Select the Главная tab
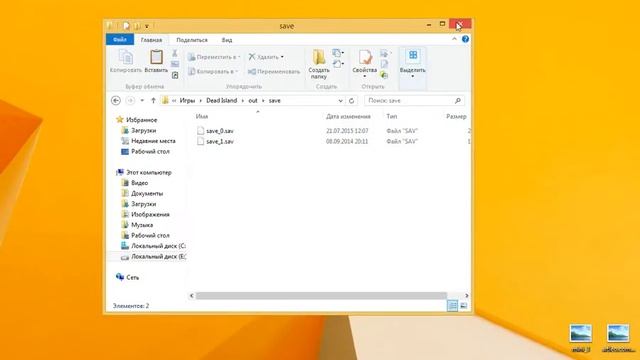This screenshot has height=360, width=640. (151, 40)
